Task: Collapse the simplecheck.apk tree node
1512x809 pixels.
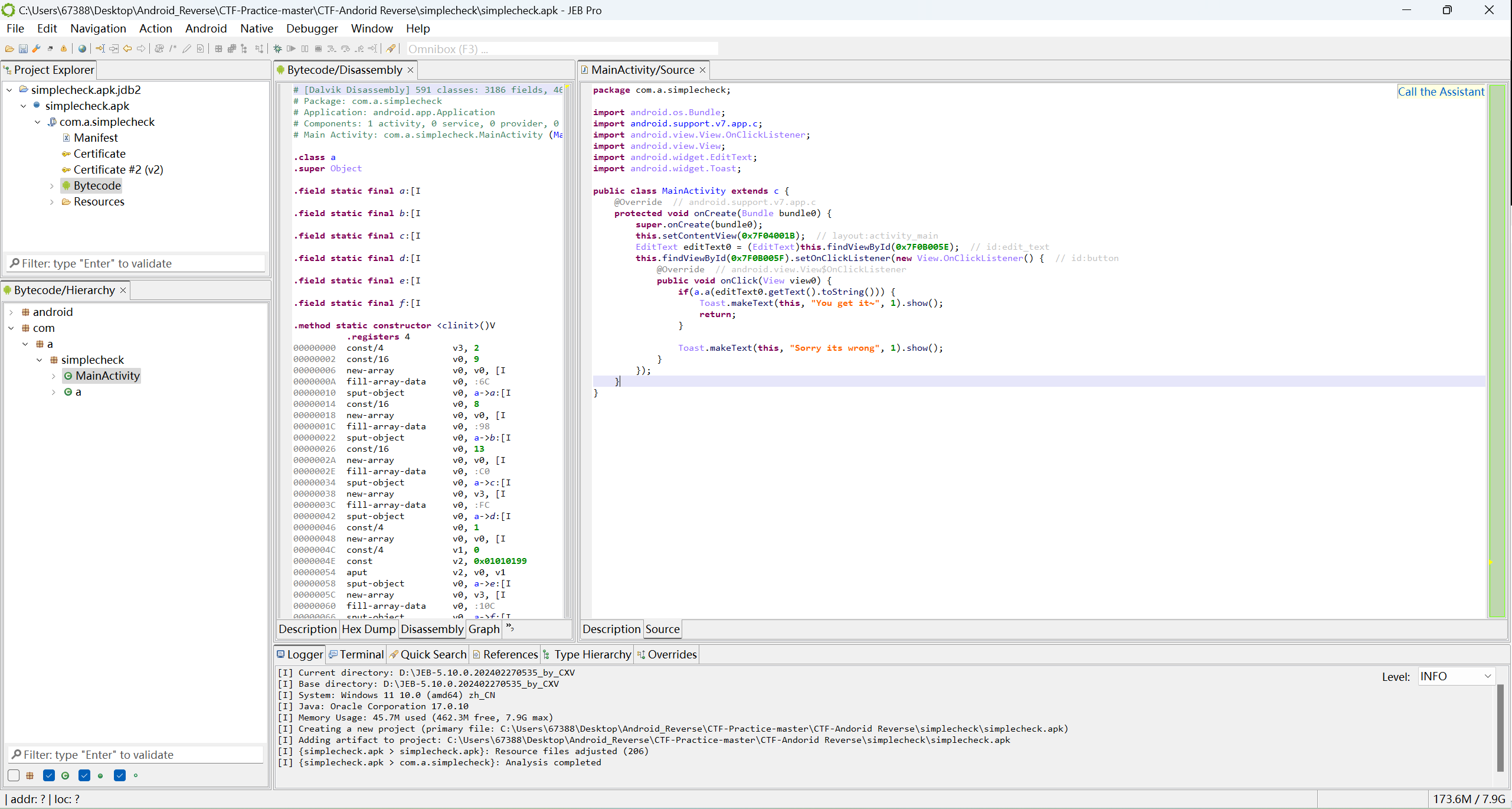Action: pos(24,106)
